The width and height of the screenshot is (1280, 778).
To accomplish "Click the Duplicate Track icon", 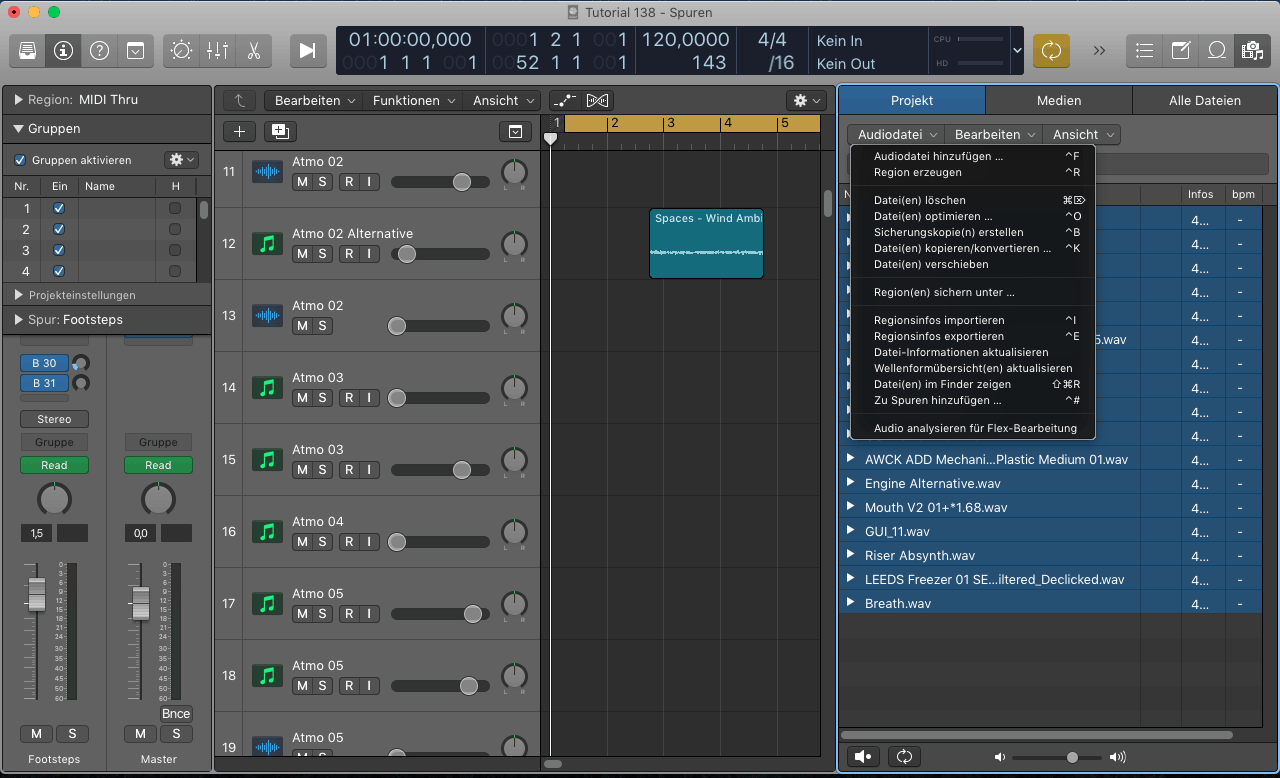I will click(280, 131).
